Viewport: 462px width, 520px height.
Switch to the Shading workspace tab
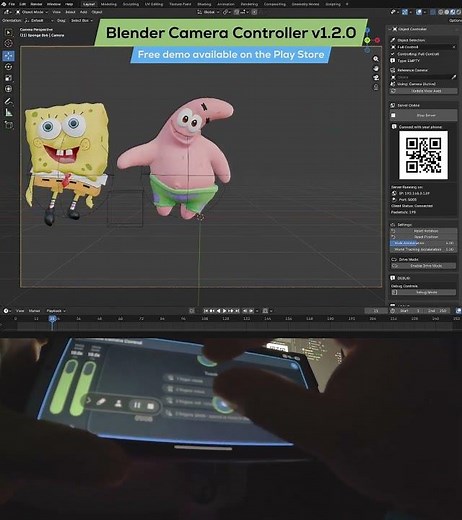click(204, 4)
